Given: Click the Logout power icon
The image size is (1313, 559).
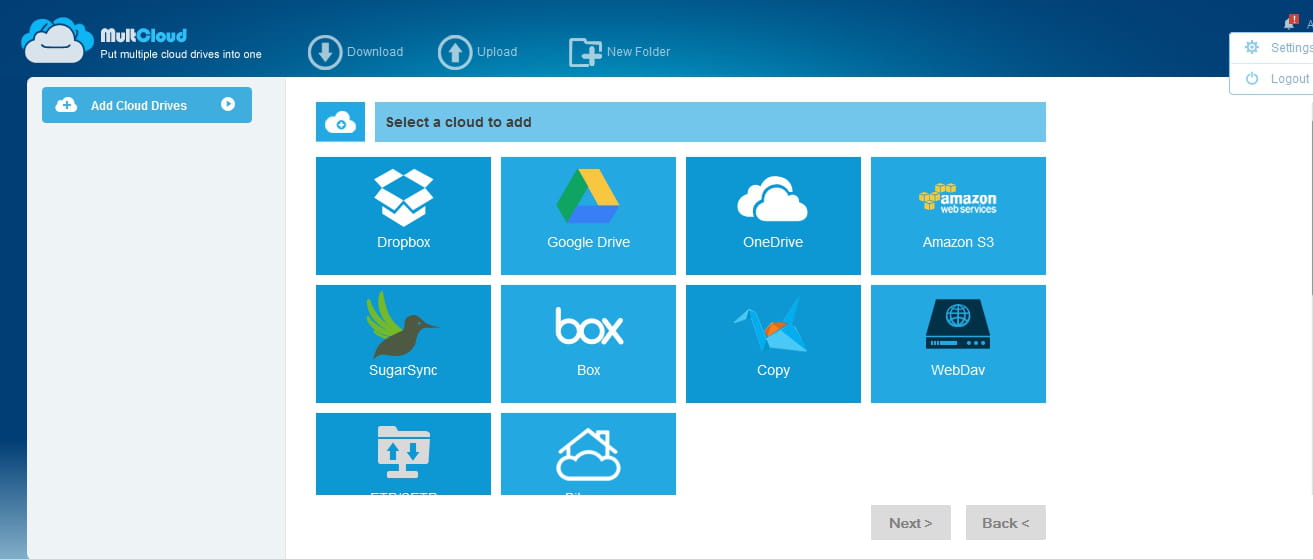Looking at the screenshot, I should [x=1251, y=78].
